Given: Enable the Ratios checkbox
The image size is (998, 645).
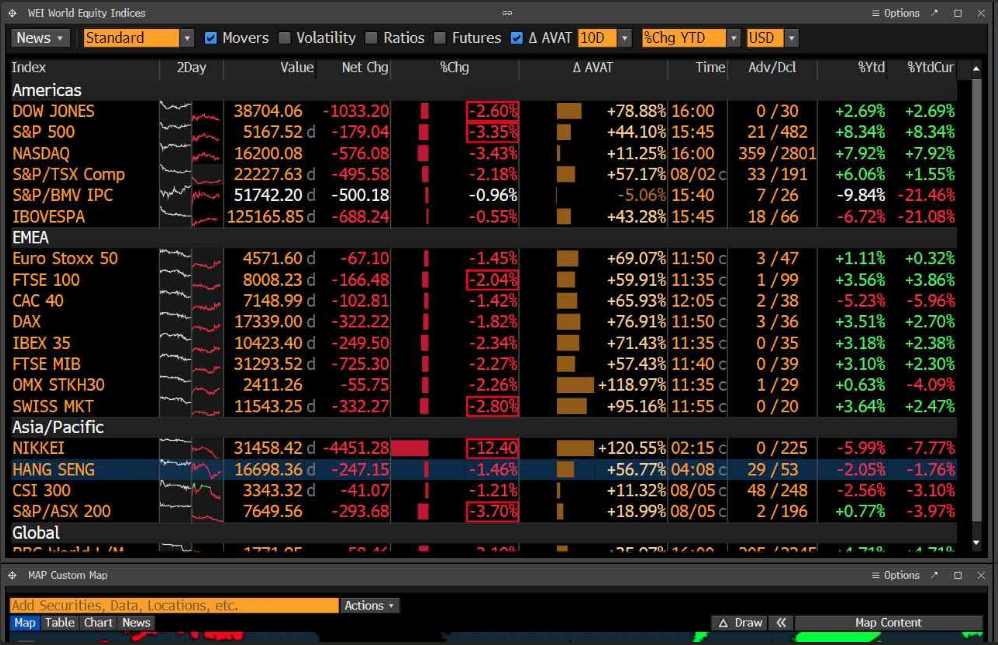Looking at the screenshot, I should [x=371, y=38].
